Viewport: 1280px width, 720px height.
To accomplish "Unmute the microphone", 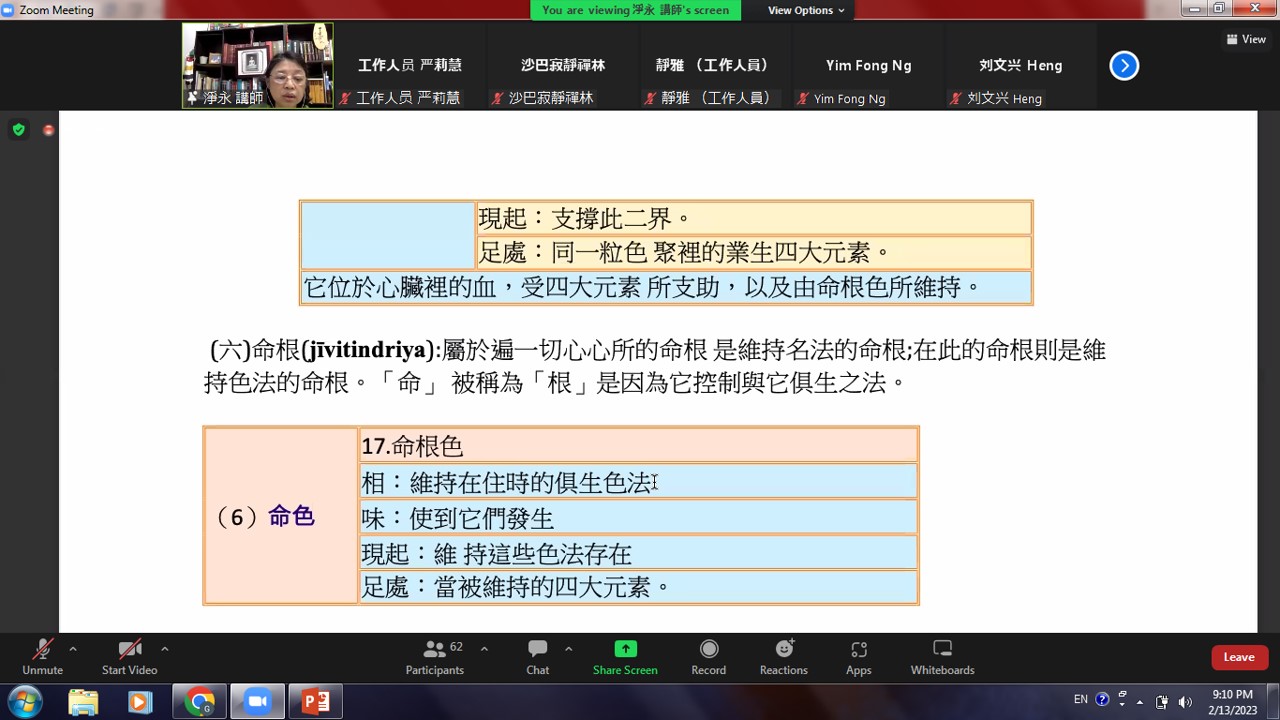I will [x=42, y=657].
